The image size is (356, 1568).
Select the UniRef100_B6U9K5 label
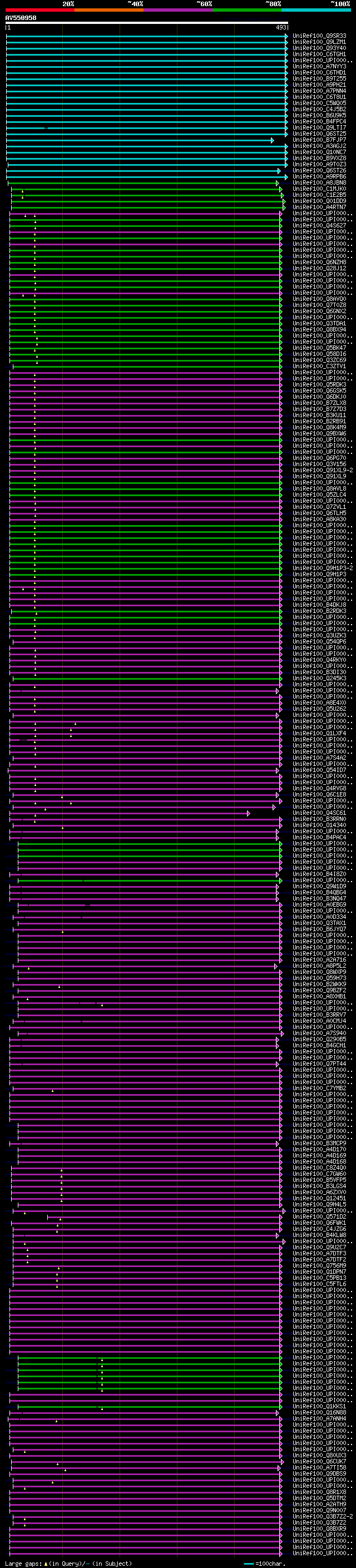coord(319,116)
